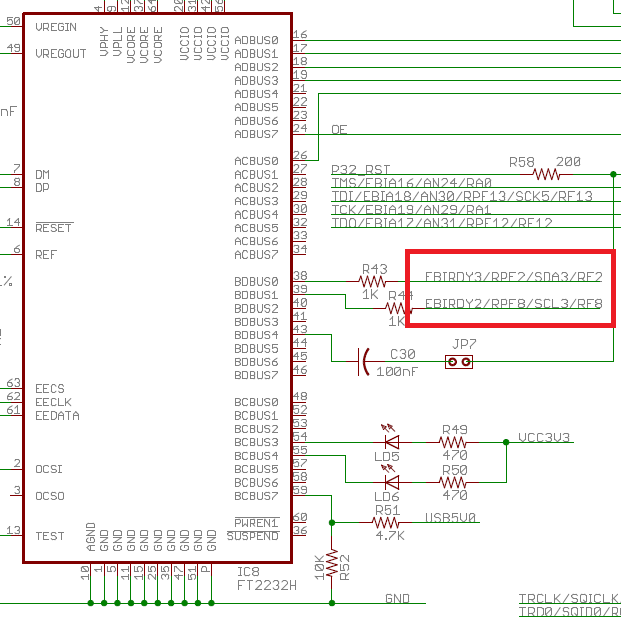Select the SUSPEND pin label

click(253, 536)
